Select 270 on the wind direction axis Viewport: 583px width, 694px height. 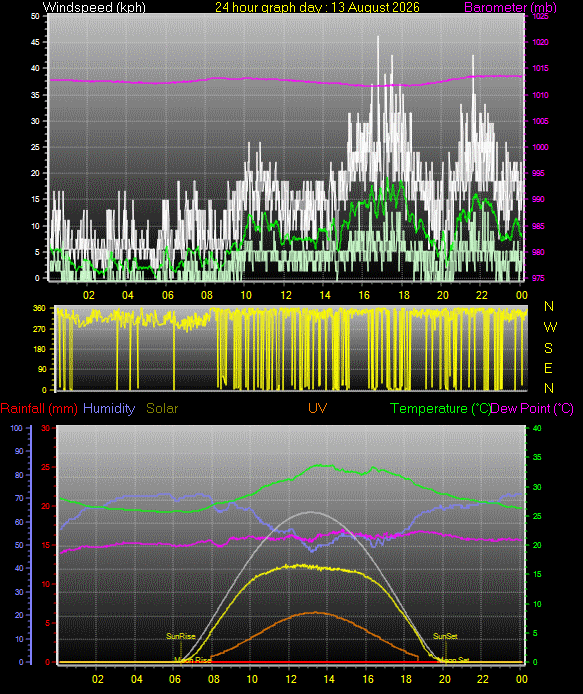(x=40, y=329)
